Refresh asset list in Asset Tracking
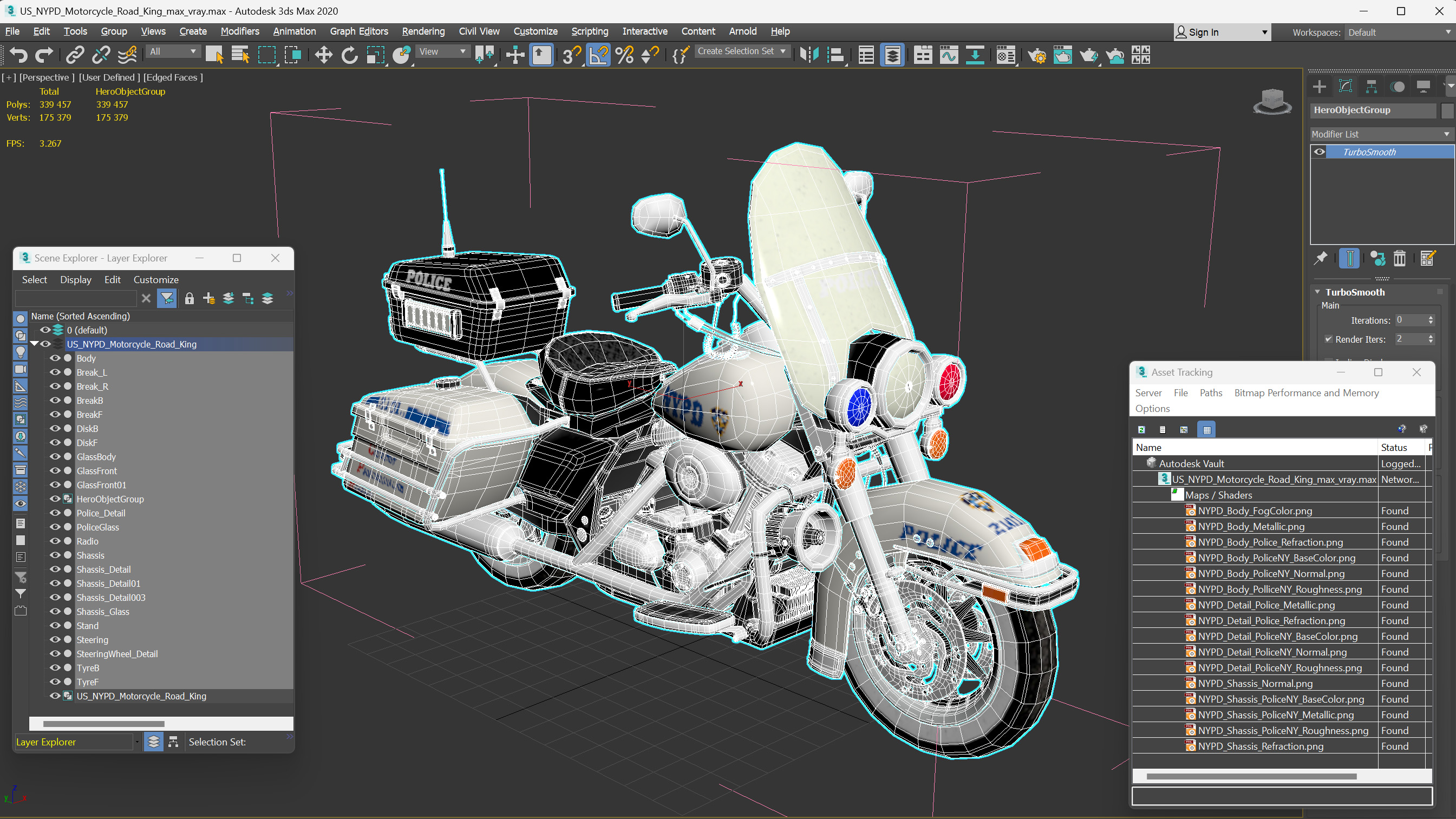 click(x=1141, y=430)
